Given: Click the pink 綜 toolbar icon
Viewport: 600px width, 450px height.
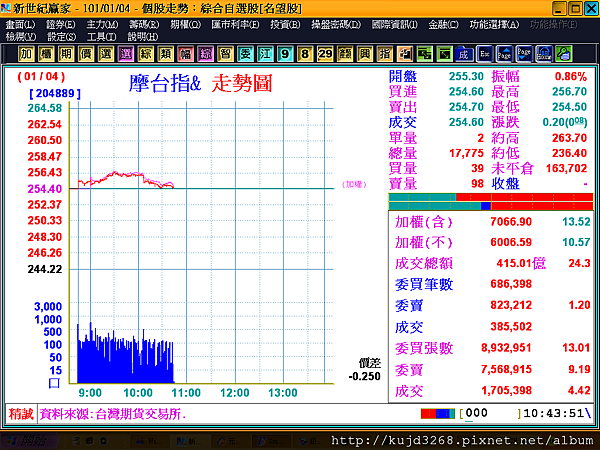Looking at the screenshot, I should (205, 54).
